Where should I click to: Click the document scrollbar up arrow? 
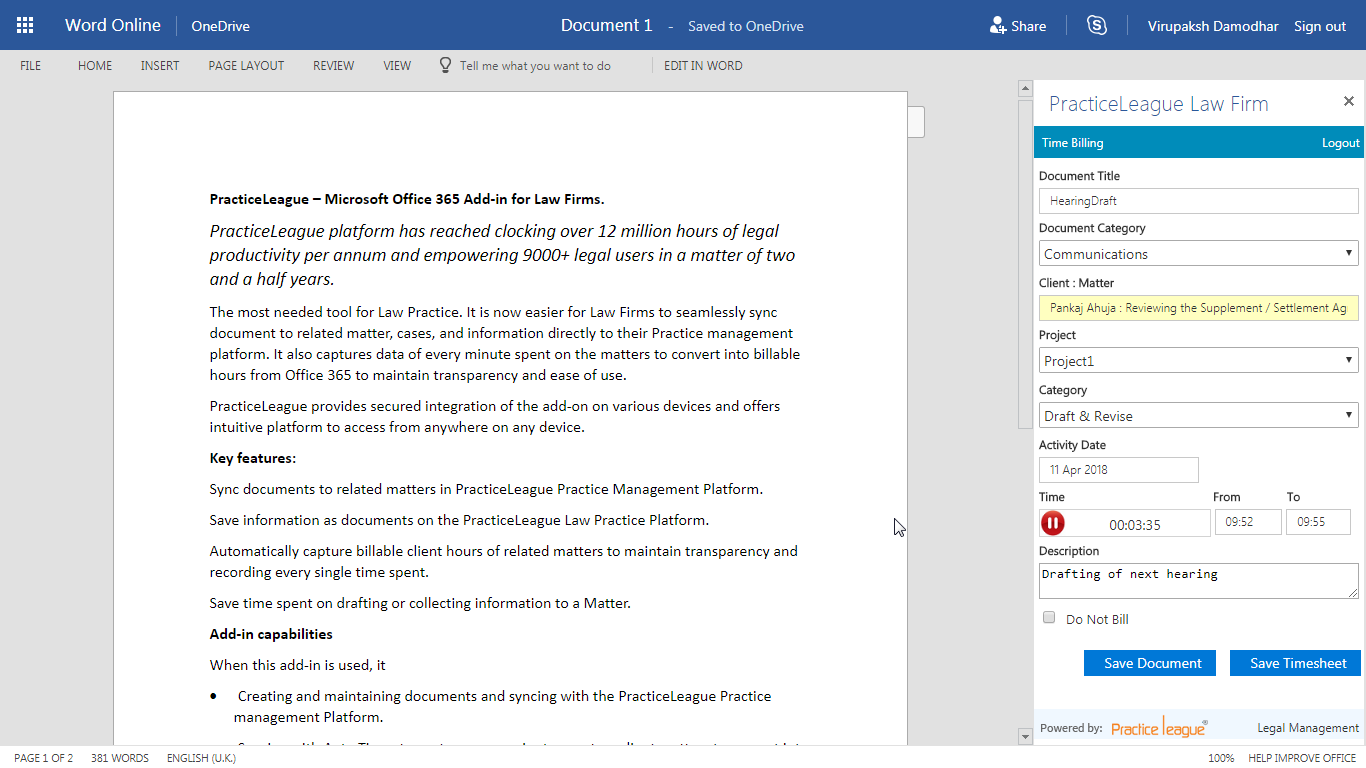pyautogui.click(x=1025, y=89)
